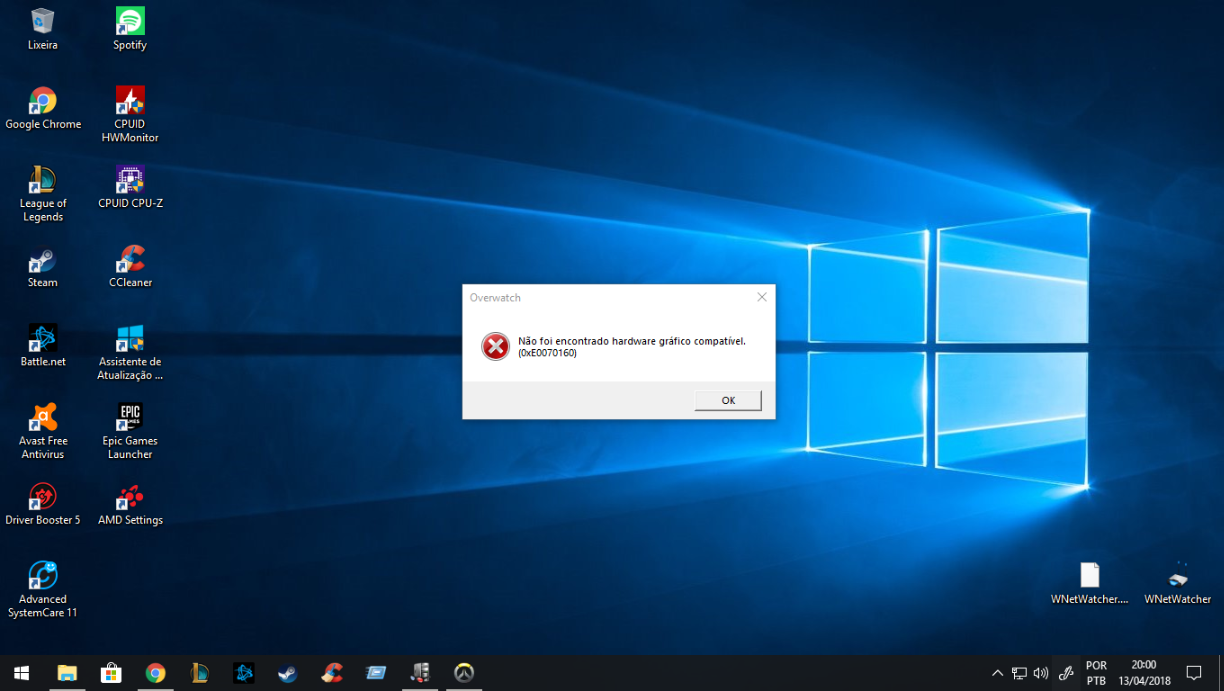Select the AMD Settings desktop shortcut

click(x=130, y=504)
